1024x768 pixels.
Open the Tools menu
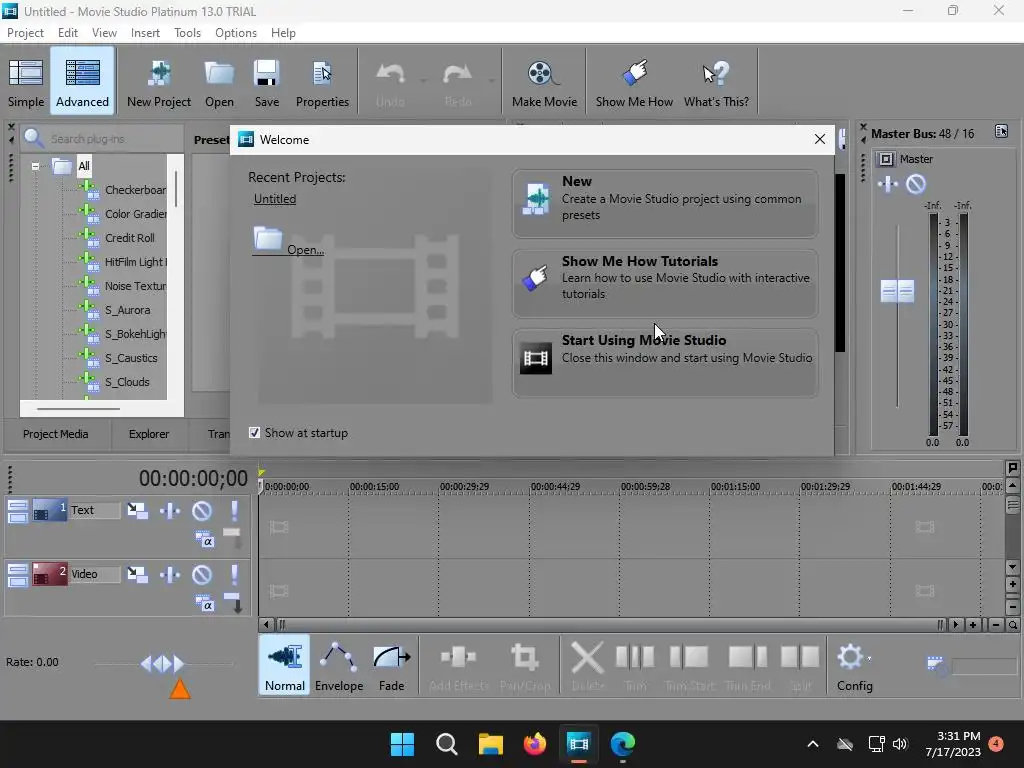coord(187,33)
